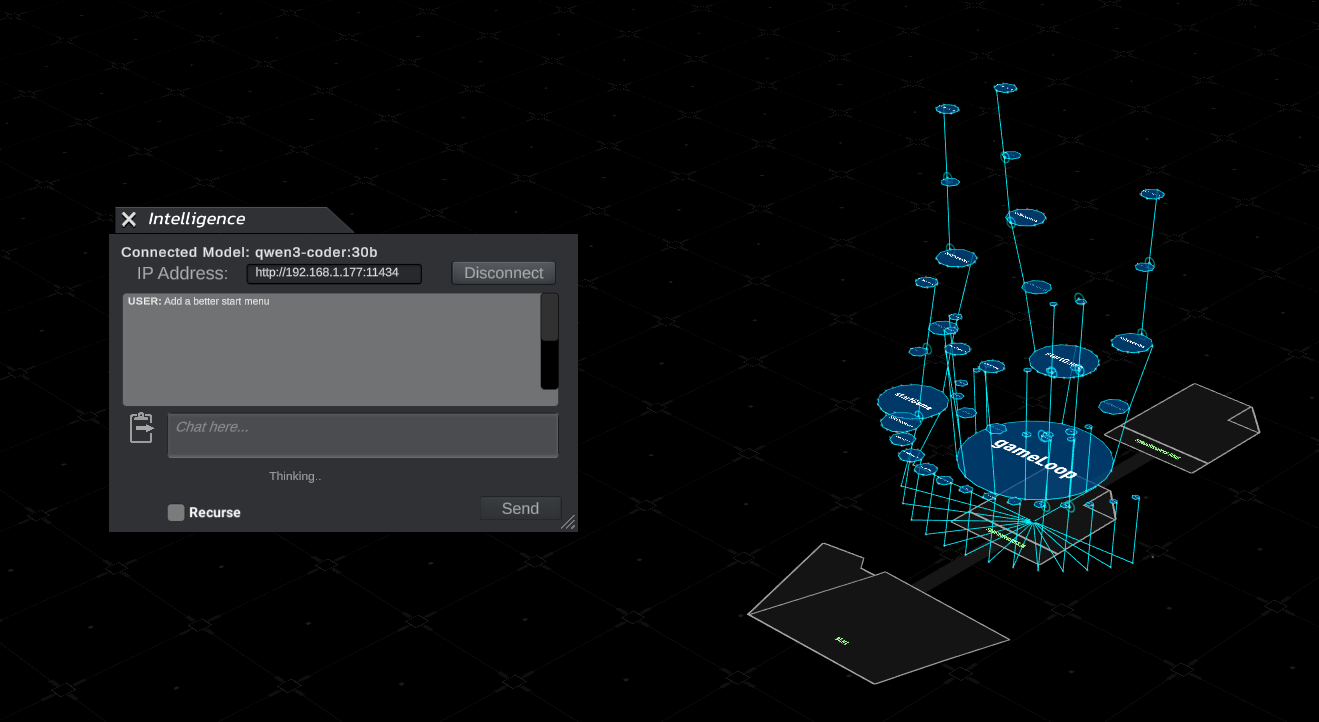The width and height of the screenshot is (1319, 722).
Task: Click the resize grip at panel corner
Action: click(568, 522)
